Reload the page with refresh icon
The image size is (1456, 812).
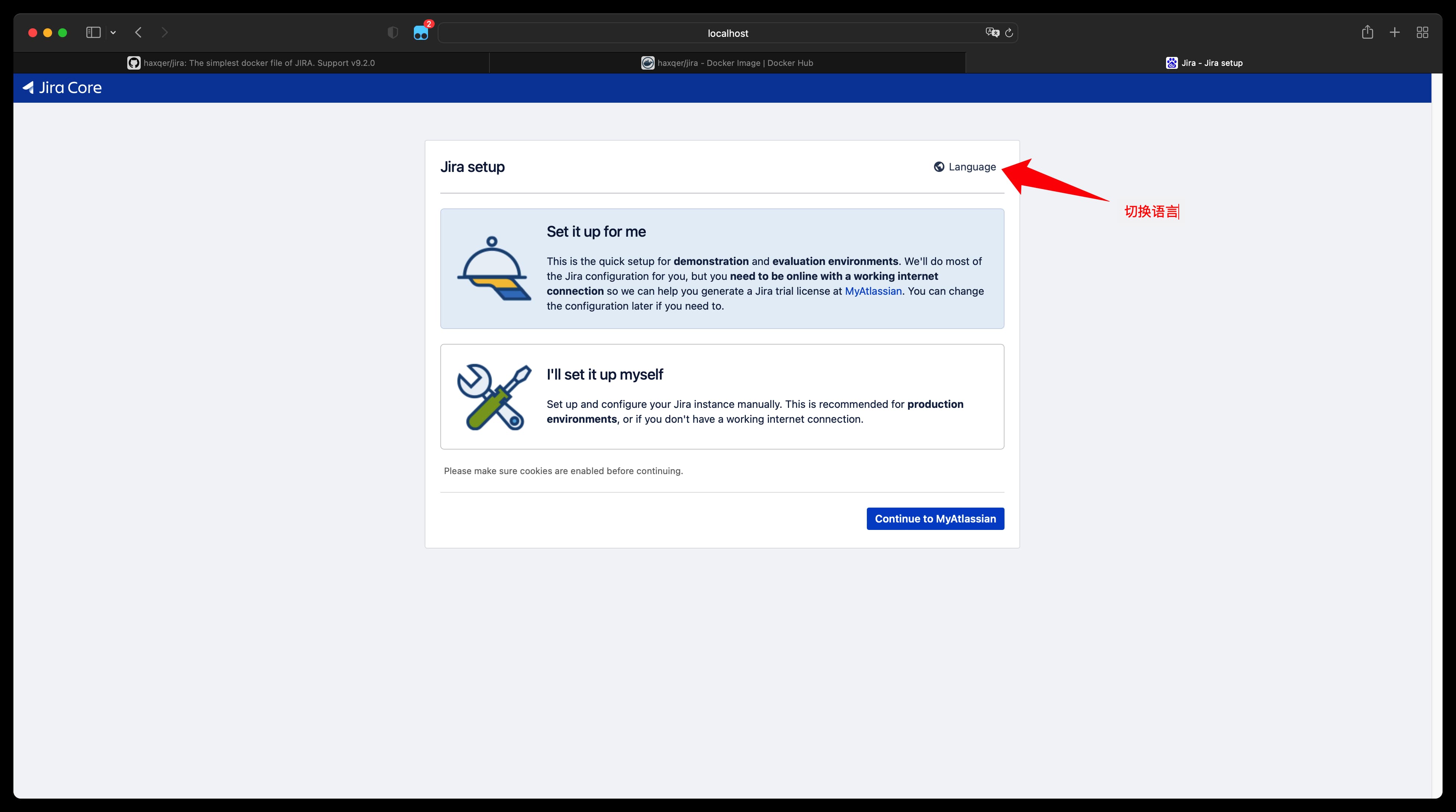pyautogui.click(x=1009, y=33)
